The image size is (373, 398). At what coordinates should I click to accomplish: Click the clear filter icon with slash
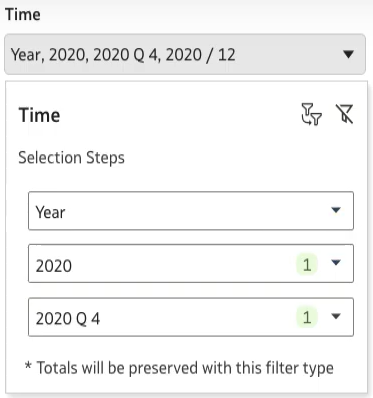point(344,114)
